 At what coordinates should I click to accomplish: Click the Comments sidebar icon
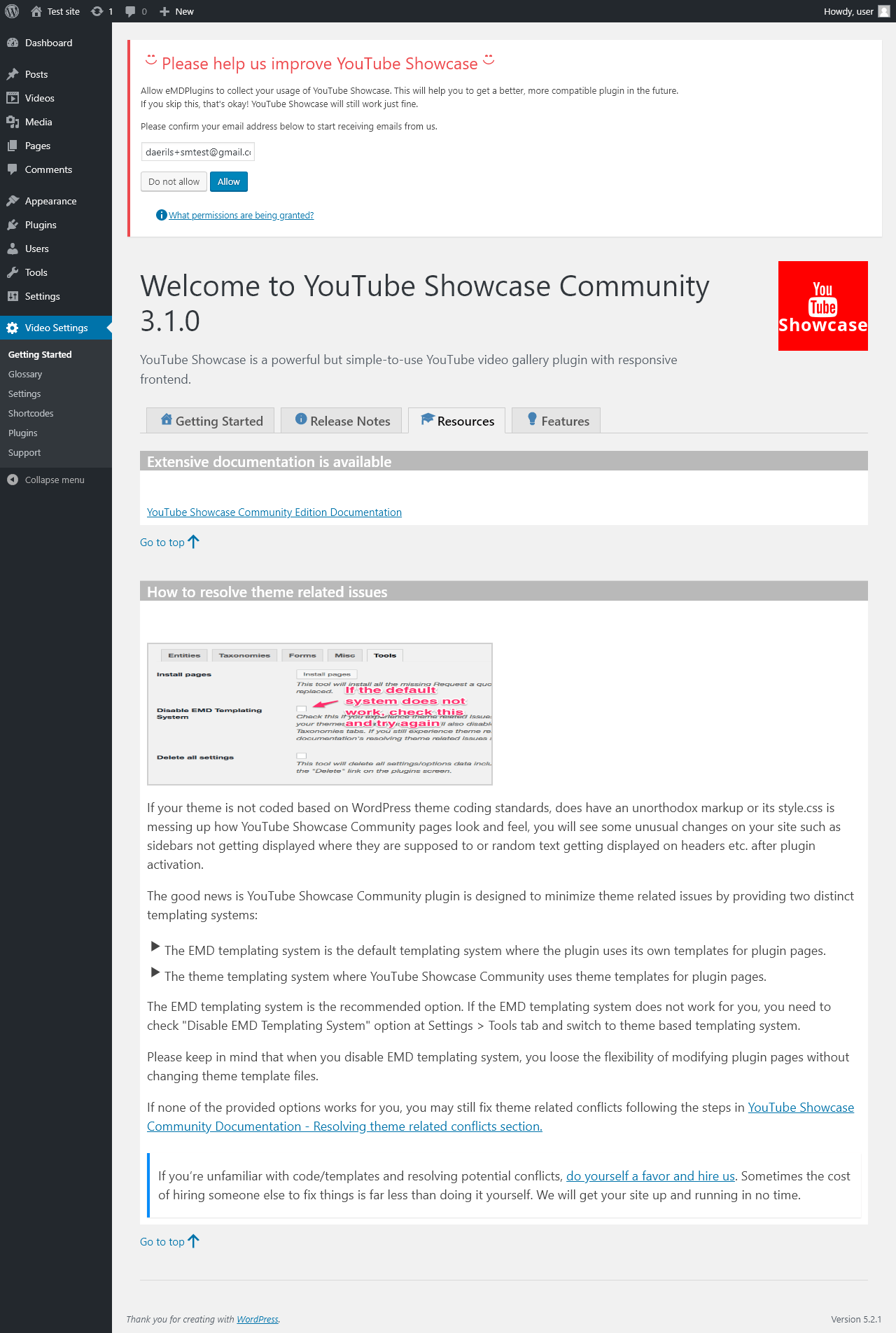13,169
